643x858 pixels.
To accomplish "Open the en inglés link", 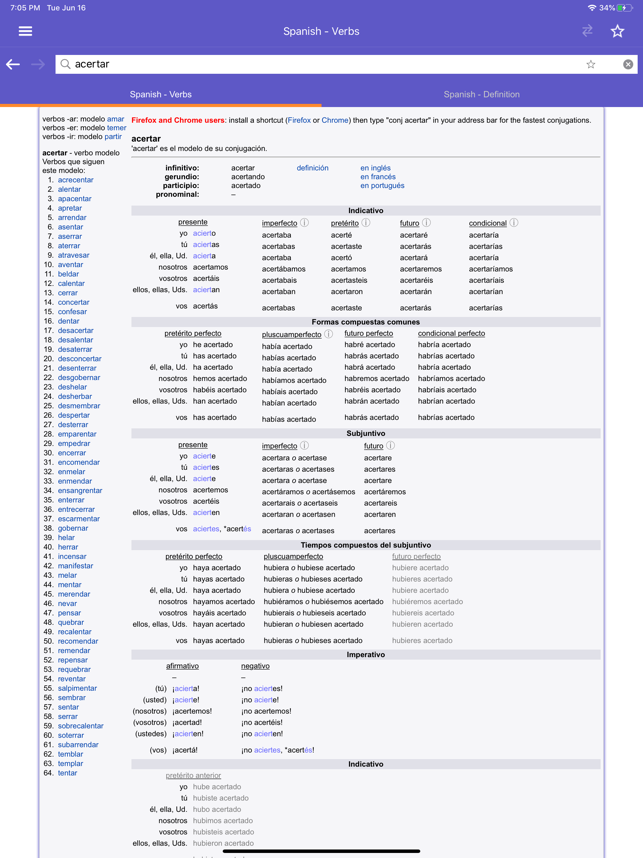I will (375, 168).
